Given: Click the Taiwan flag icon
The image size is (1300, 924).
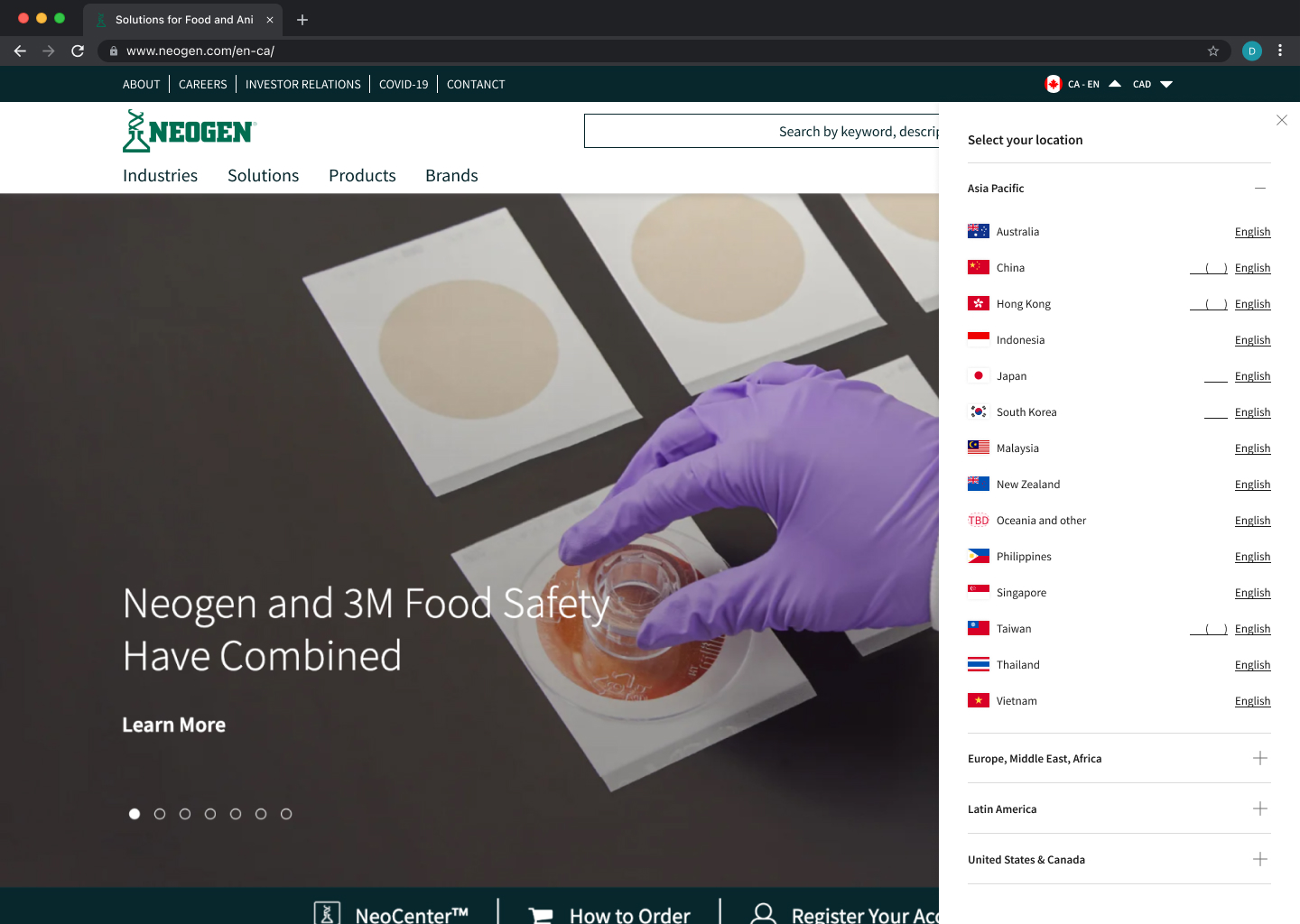Looking at the screenshot, I should tap(979, 628).
